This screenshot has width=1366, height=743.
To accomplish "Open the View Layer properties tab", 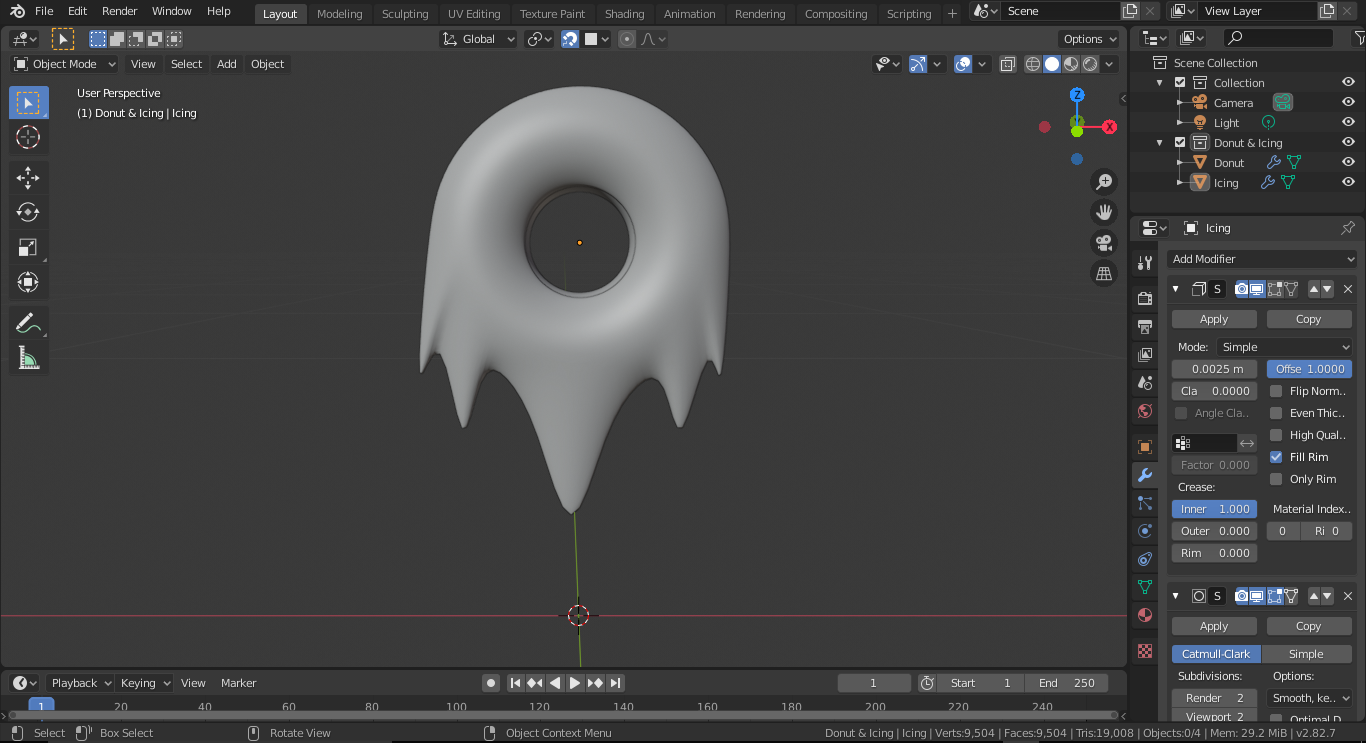I will 1146,354.
